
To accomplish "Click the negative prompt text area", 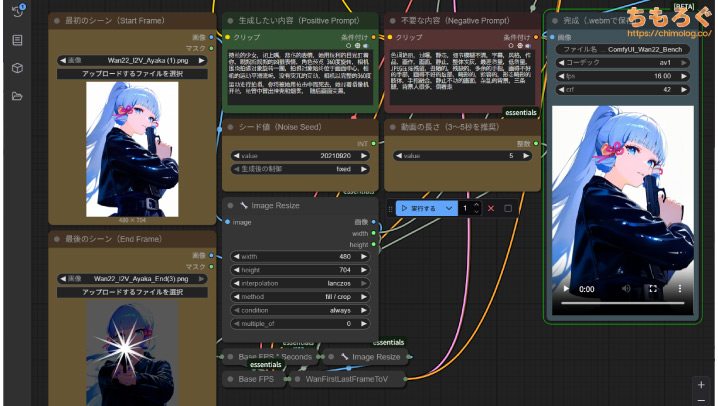I will 462,77.
